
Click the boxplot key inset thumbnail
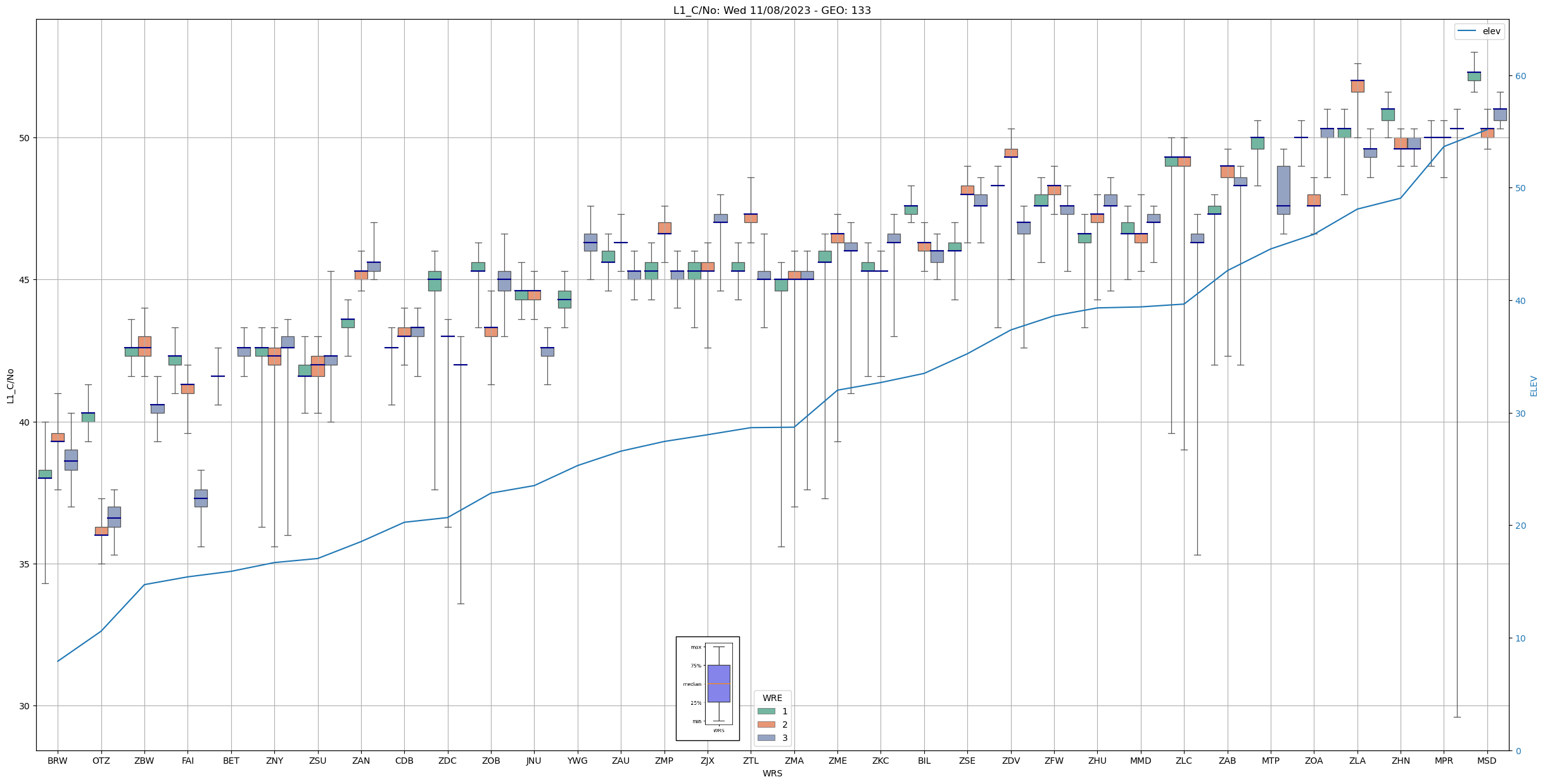708,688
